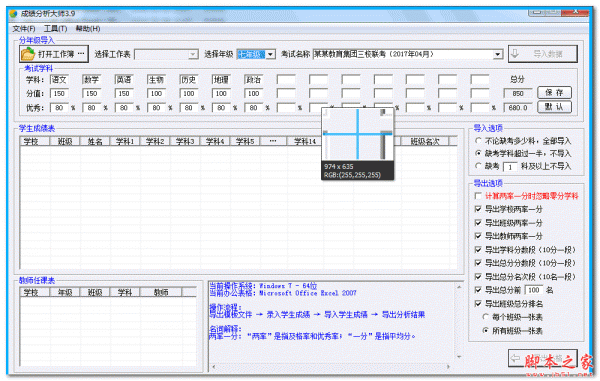
Task: Click the 政治 subject name field
Action: click(253, 80)
